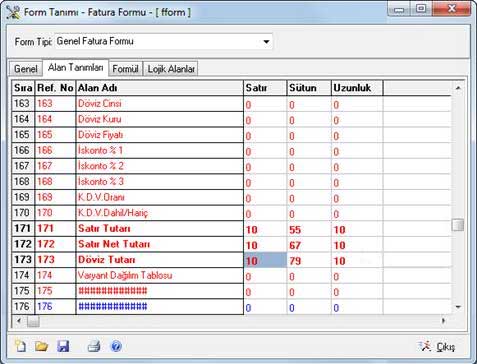Maximize the Form Tanımı window
Screen dimensions: 477x364
[x=421, y=9]
